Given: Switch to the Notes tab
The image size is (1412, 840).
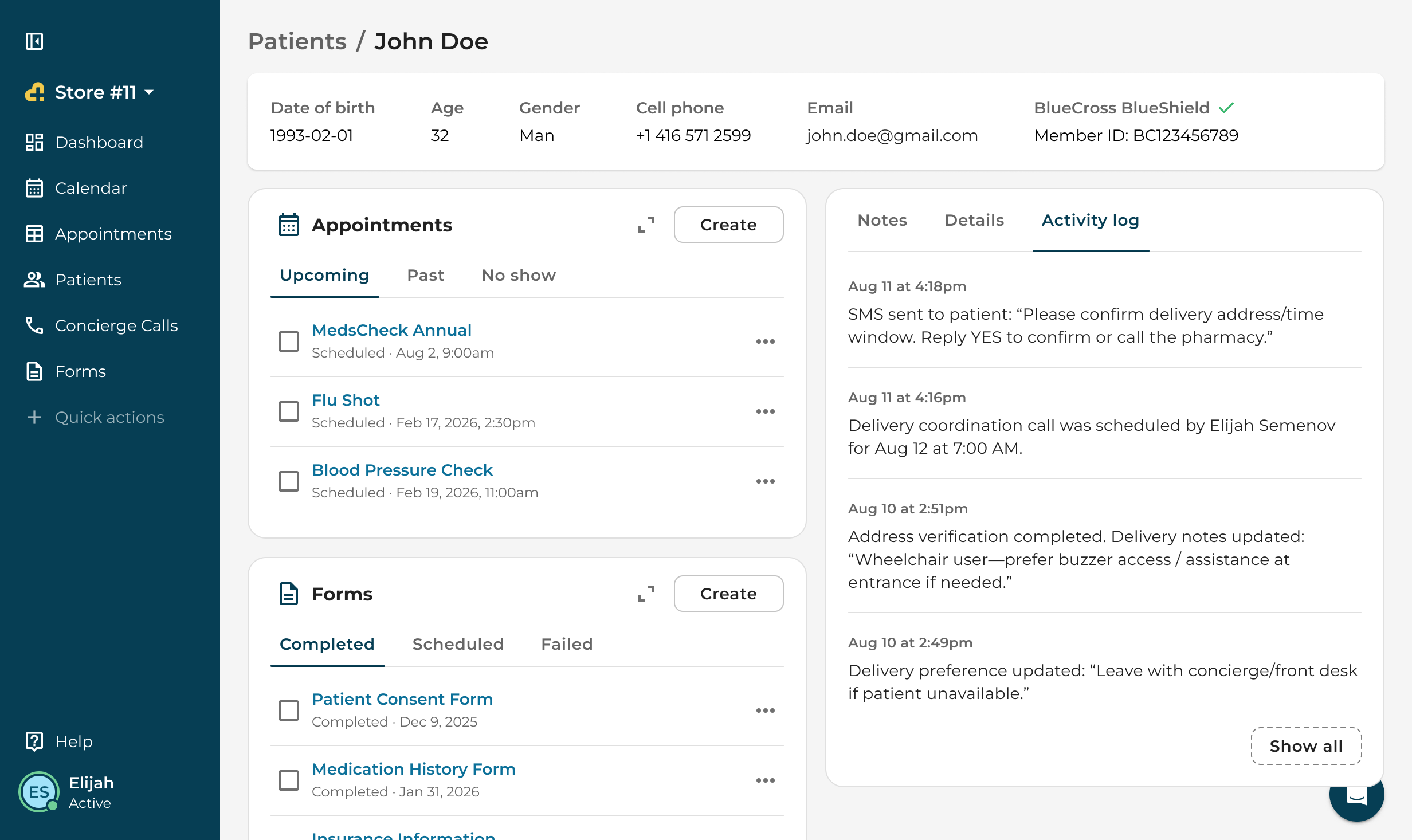Looking at the screenshot, I should (x=882, y=221).
